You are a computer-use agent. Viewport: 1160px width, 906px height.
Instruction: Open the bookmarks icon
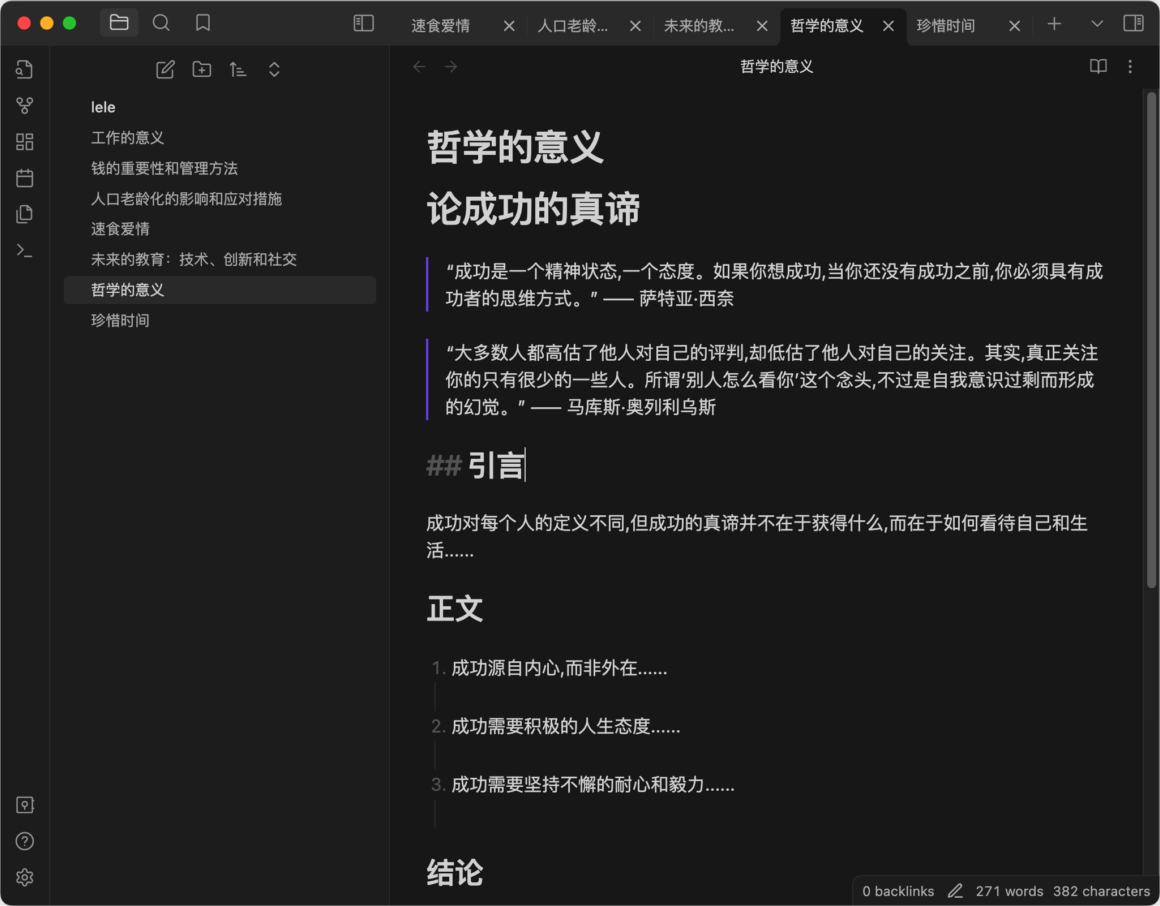click(203, 23)
